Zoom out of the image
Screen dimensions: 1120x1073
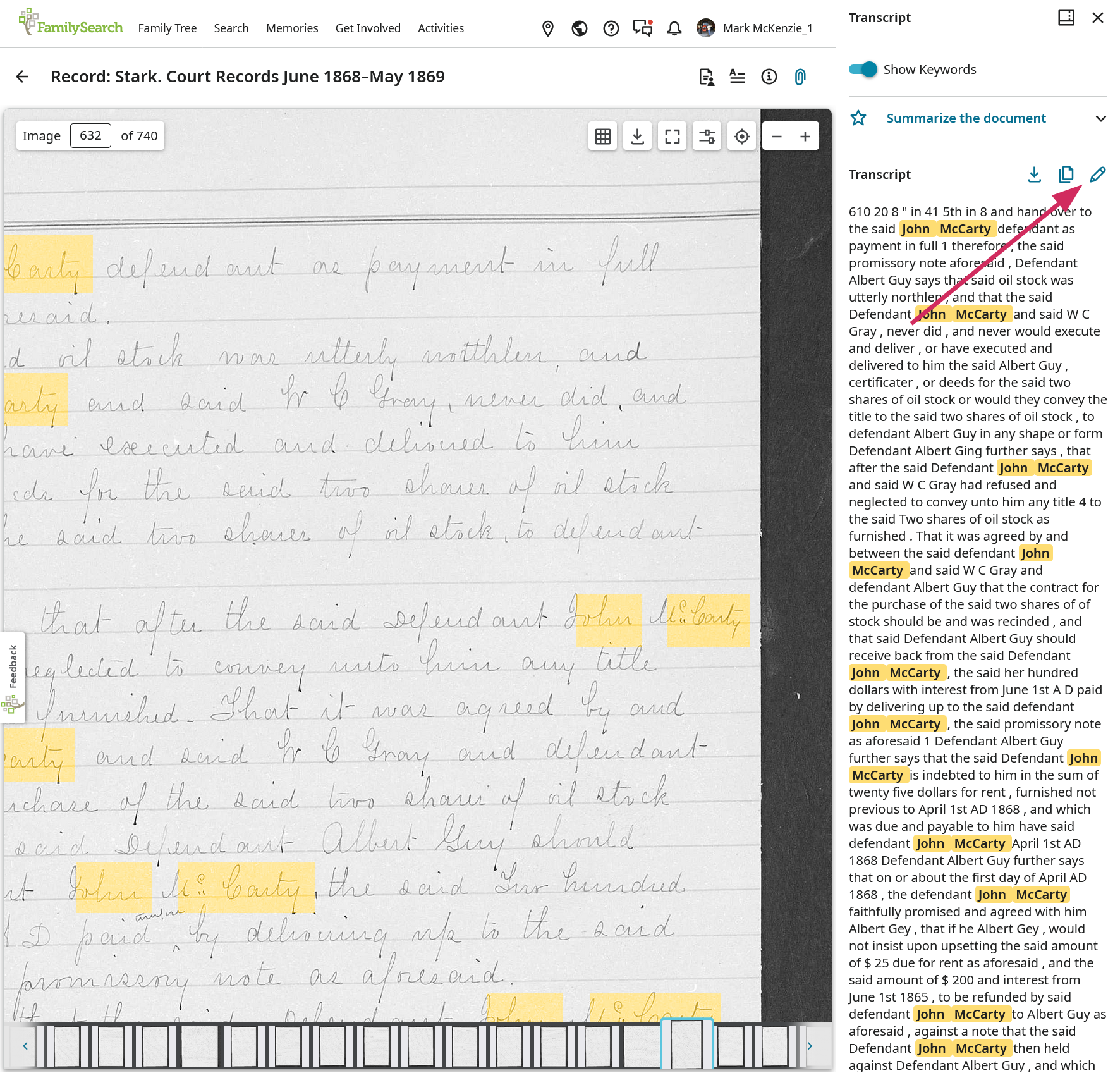pyautogui.click(x=777, y=136)
